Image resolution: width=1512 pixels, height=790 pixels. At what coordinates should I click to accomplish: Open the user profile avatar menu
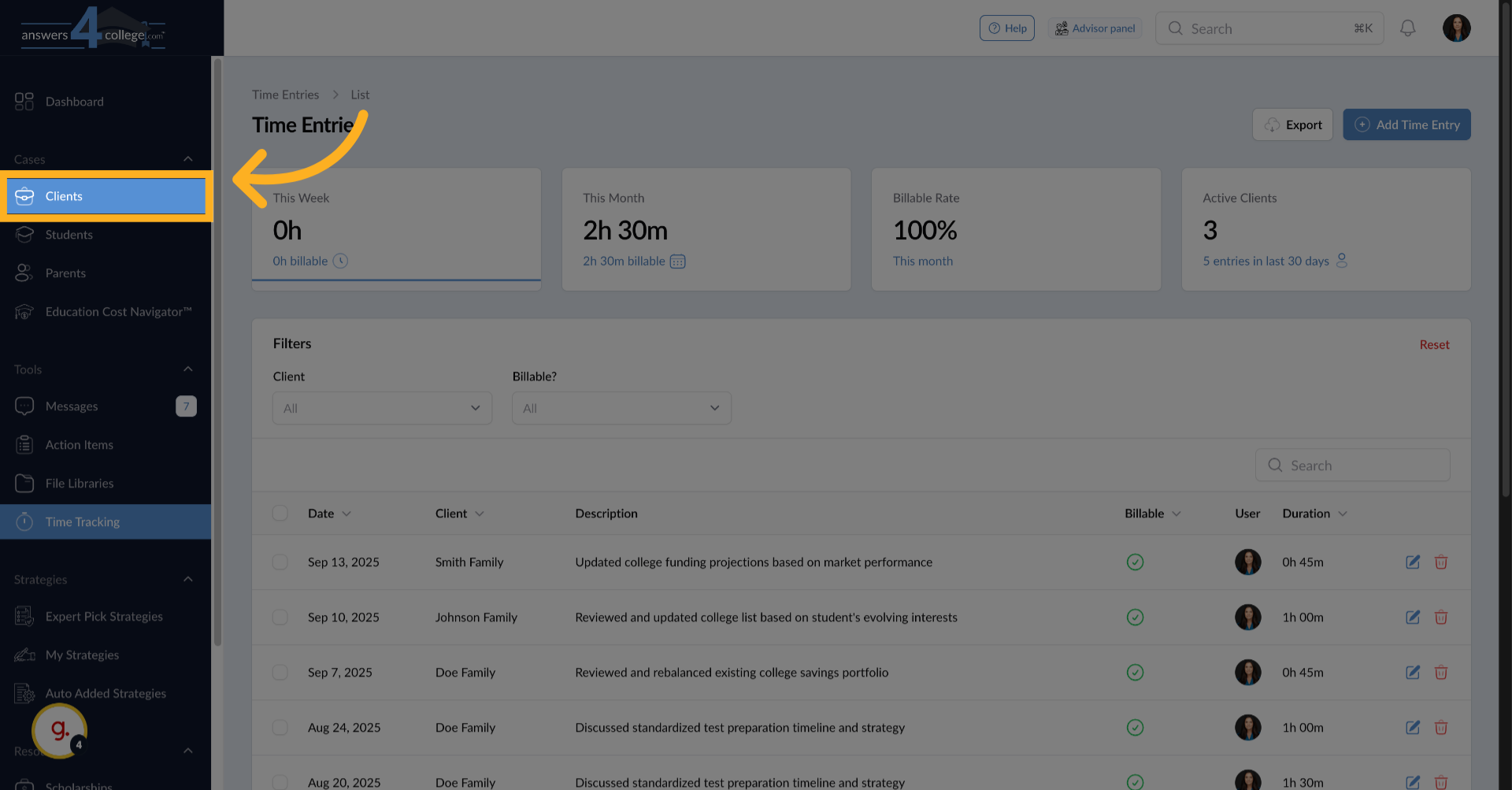click(1456, 28)
